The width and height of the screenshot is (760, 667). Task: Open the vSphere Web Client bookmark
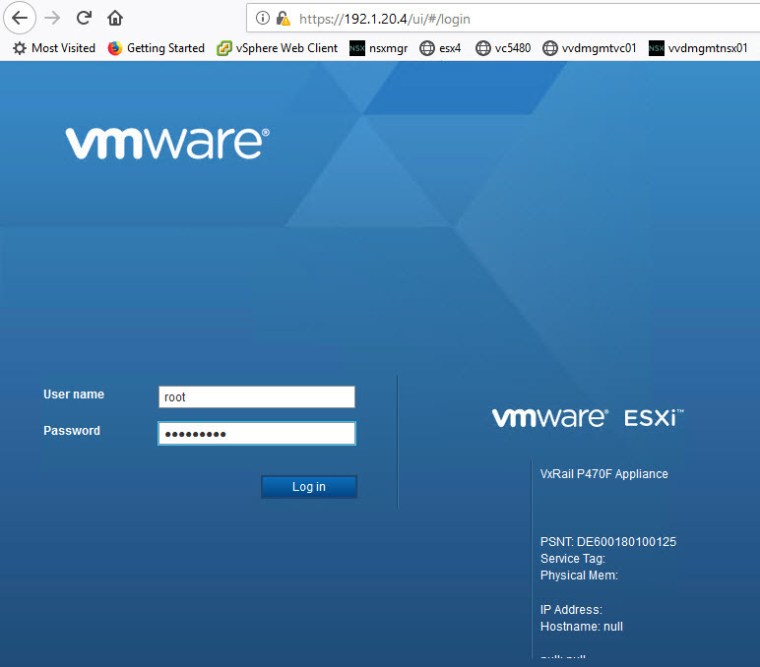tap(277, 48)
